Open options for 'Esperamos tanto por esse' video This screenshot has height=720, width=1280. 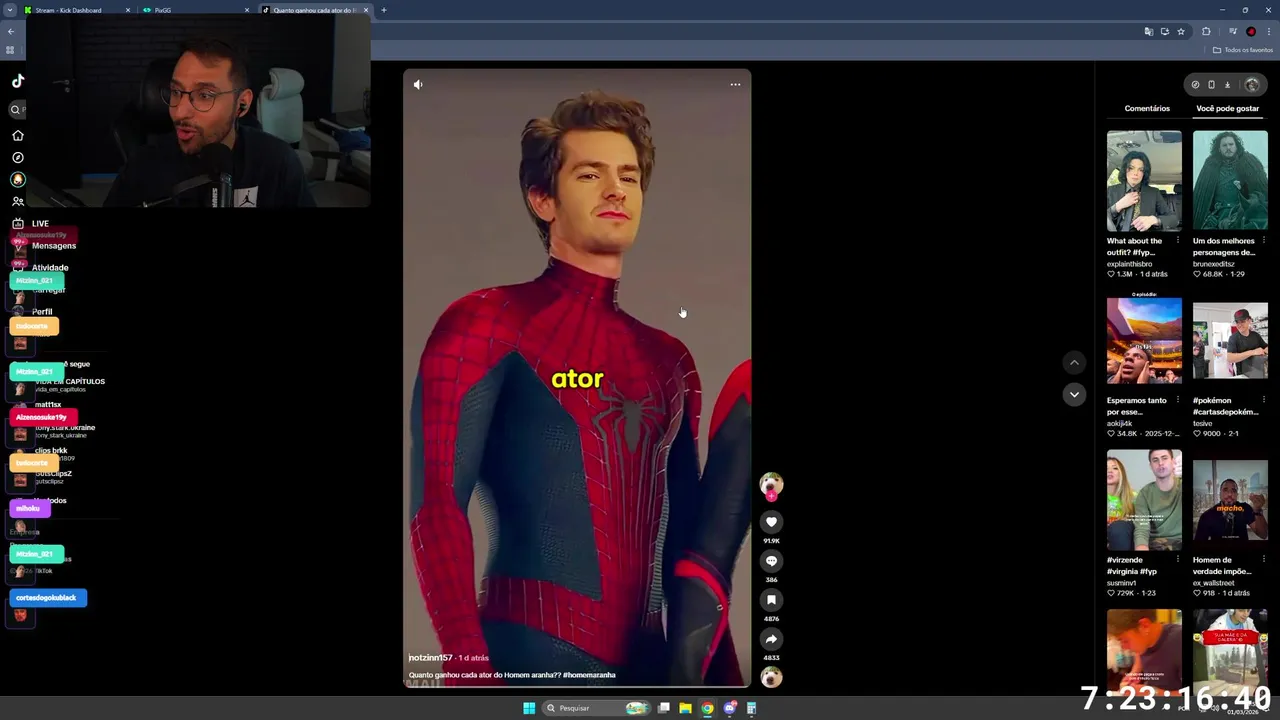pyautogui.click(x=1178, y=400)
